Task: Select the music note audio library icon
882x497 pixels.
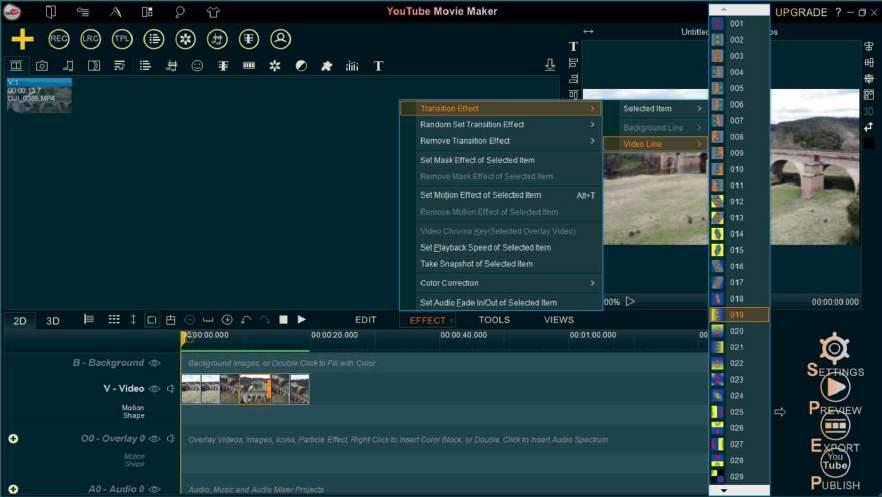Action: (68, 66)
